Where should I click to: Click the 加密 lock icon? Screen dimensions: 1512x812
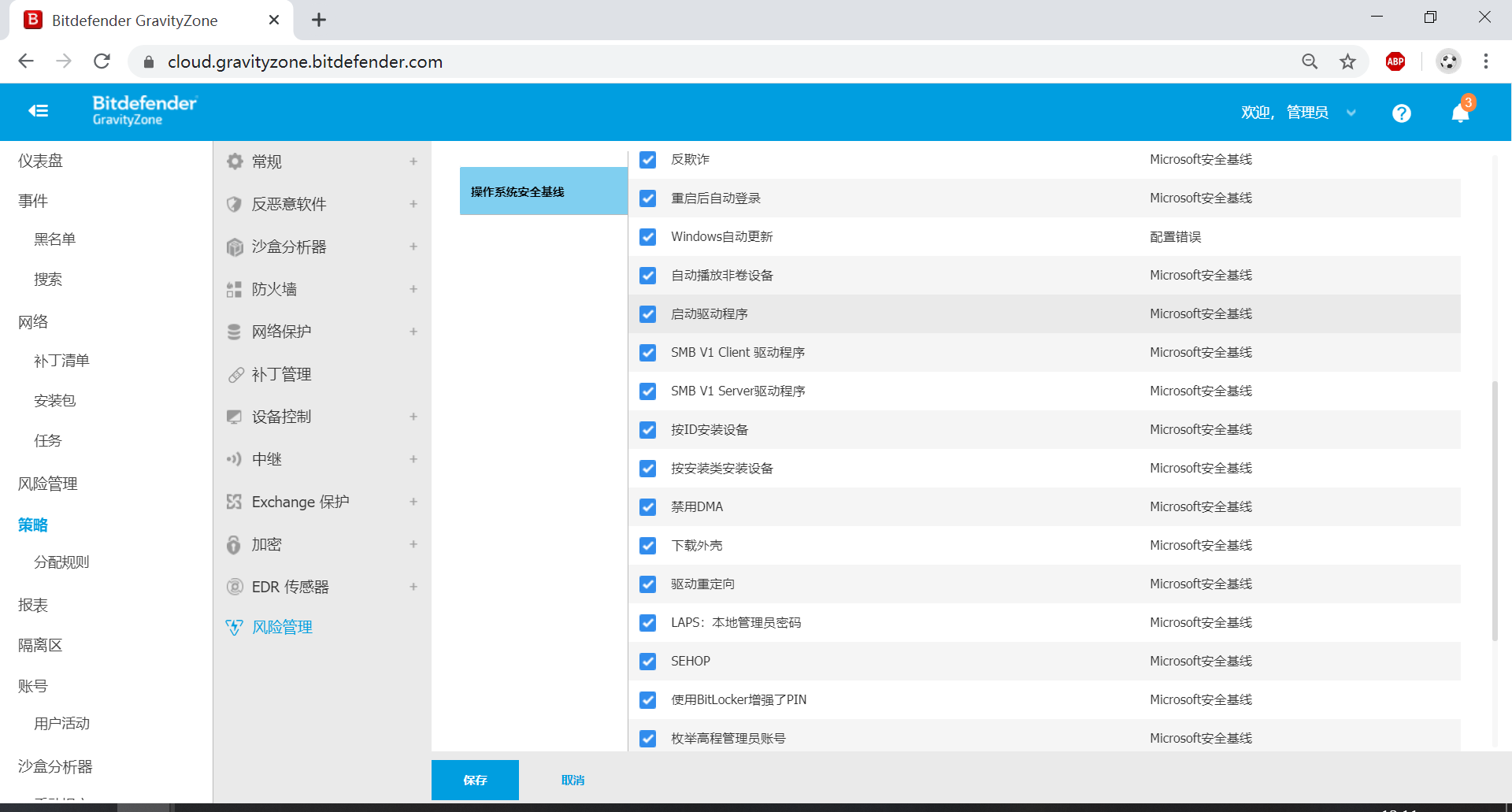(x=235, y=544)
